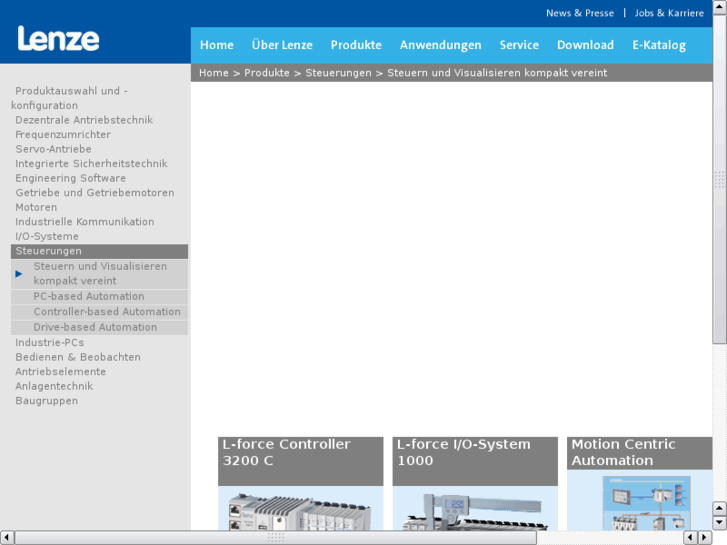The height and width of the screenshot is (545, 727).
Task: Select highlighted Steuerungen sidebar item
Action: click(x=99, y=251)
